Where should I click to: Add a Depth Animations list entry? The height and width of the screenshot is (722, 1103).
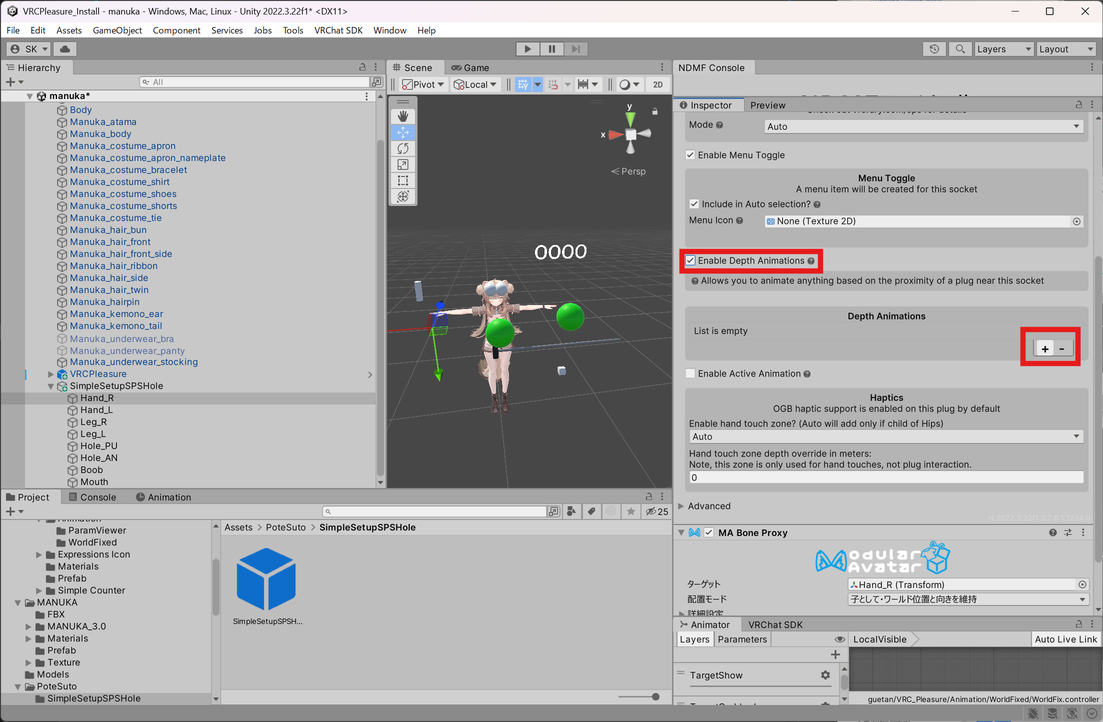pyautogui.click(x=1045, y=348)
